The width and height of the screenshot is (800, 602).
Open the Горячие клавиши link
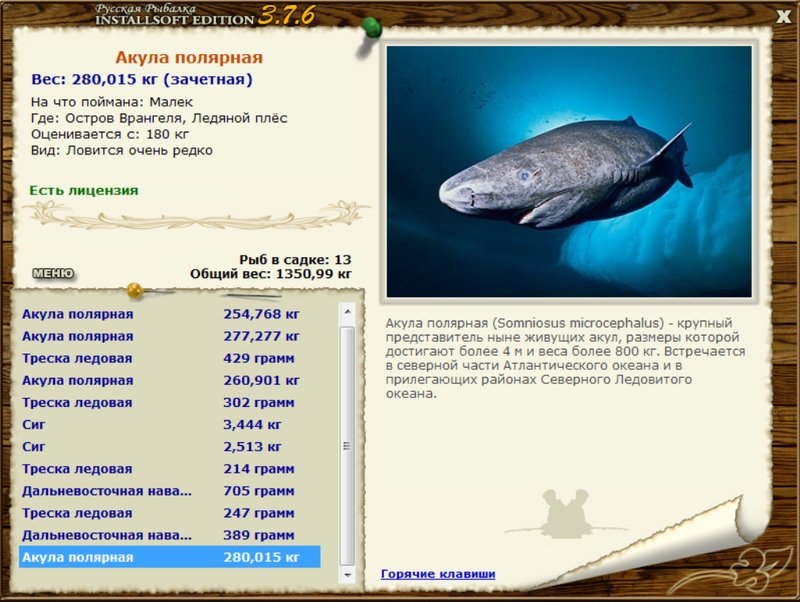(438, 574)
